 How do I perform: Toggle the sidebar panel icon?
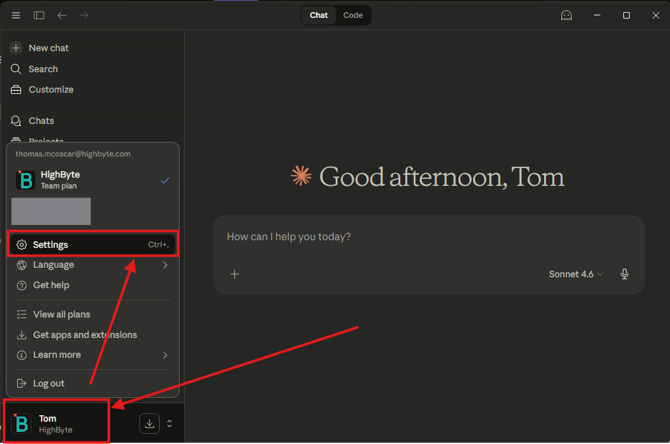pyautogui.click(x=39, y=15)
